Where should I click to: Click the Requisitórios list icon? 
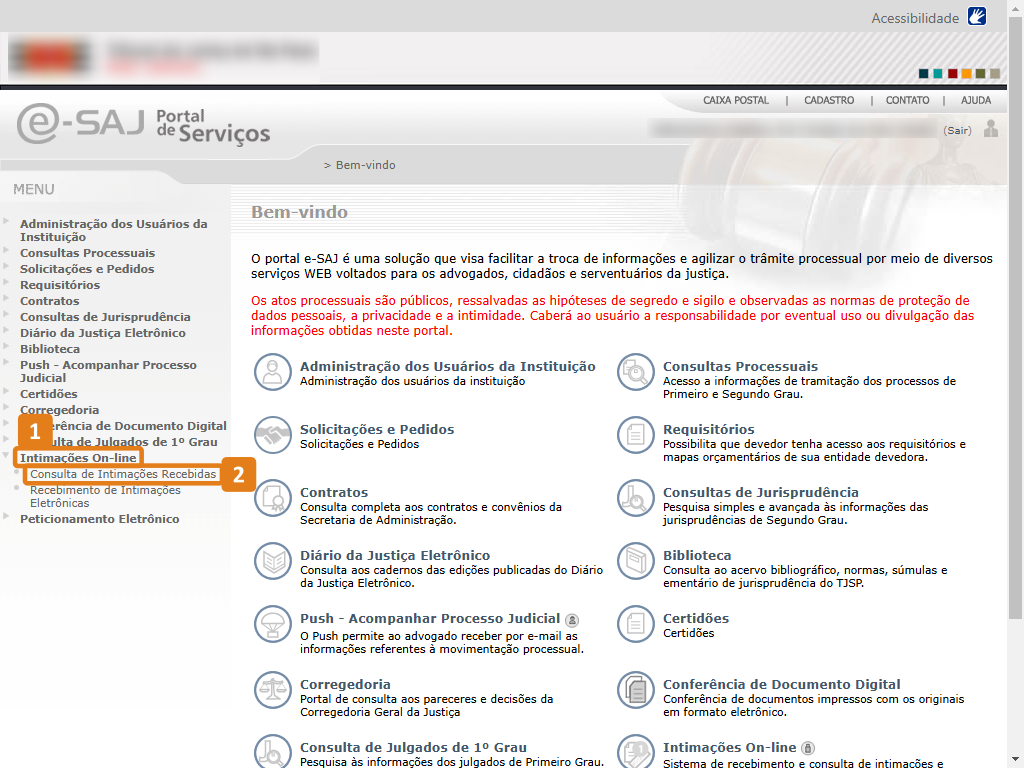tap(636, 434)
